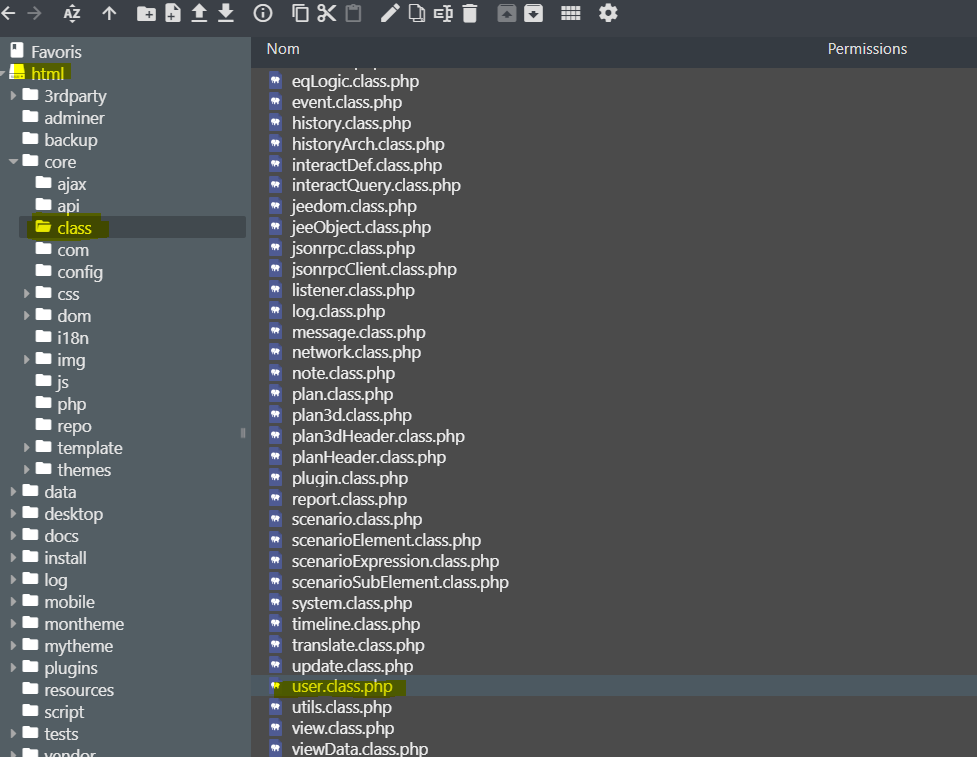The height and width of the screenshot is (757, 977).
Task: Switch view with the grid icon
Action: 571,13
